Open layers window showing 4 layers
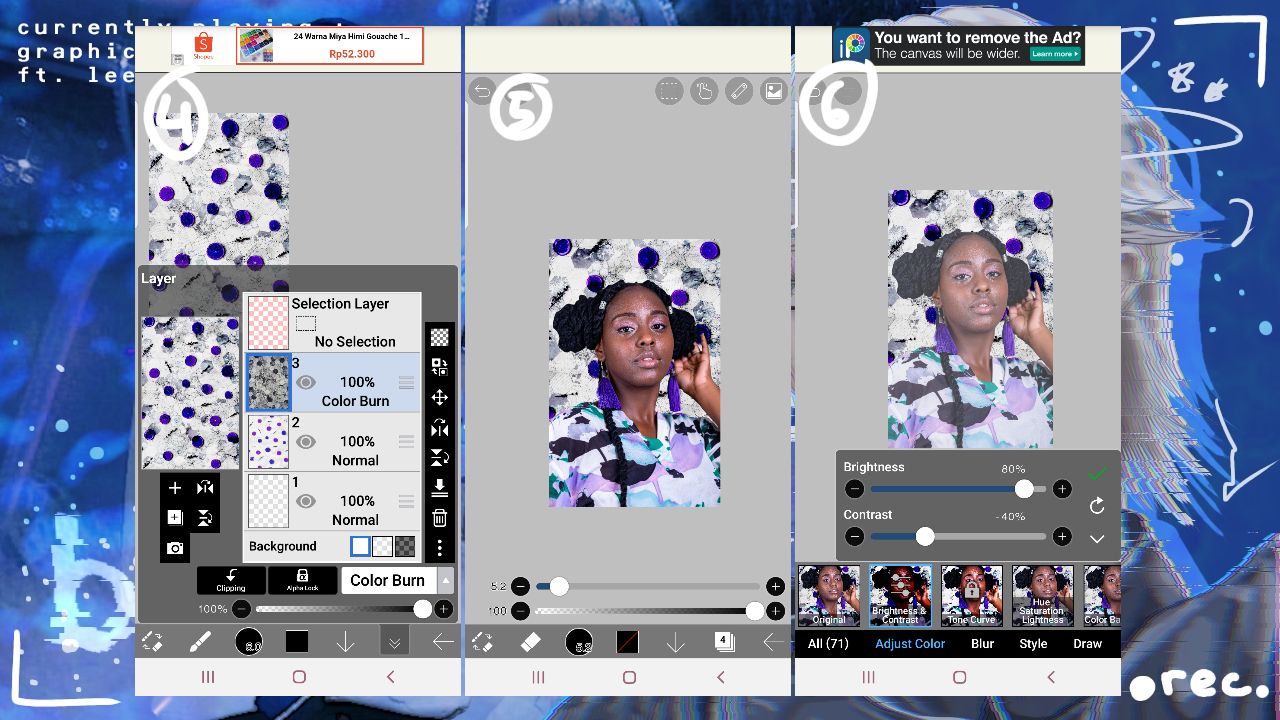1280x720 pixels. [x=724, y=642]
